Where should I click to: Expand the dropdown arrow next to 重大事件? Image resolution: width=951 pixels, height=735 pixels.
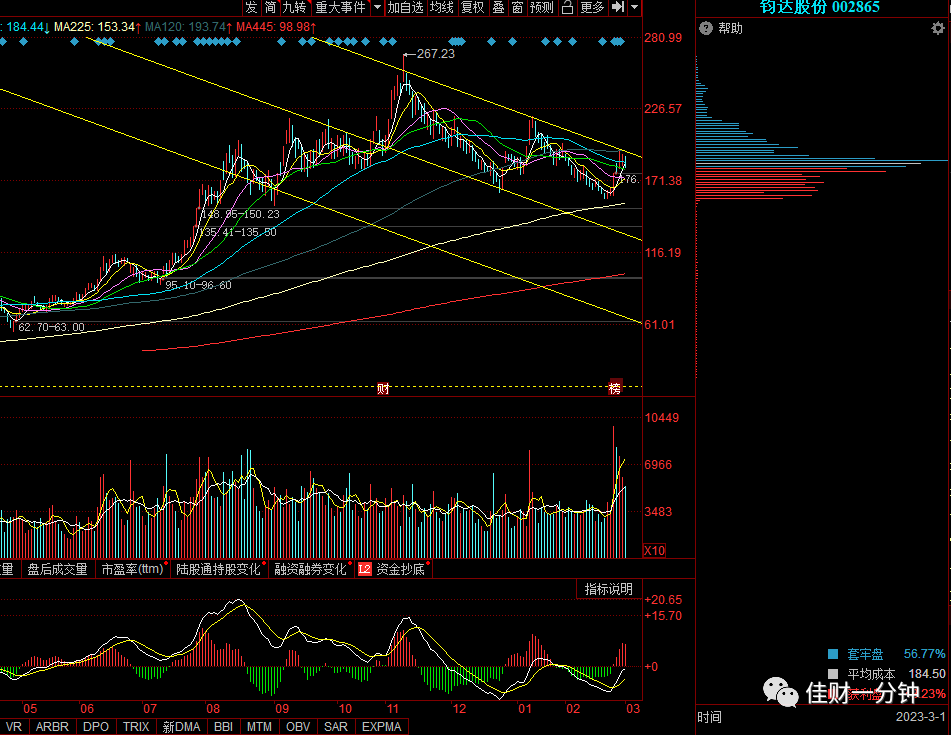point(377,7)
